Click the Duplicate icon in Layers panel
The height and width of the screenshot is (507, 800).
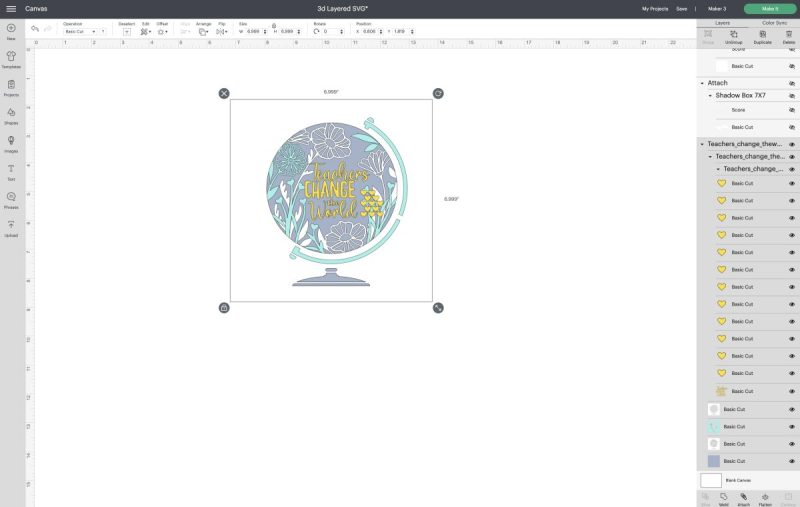point(762,34)
